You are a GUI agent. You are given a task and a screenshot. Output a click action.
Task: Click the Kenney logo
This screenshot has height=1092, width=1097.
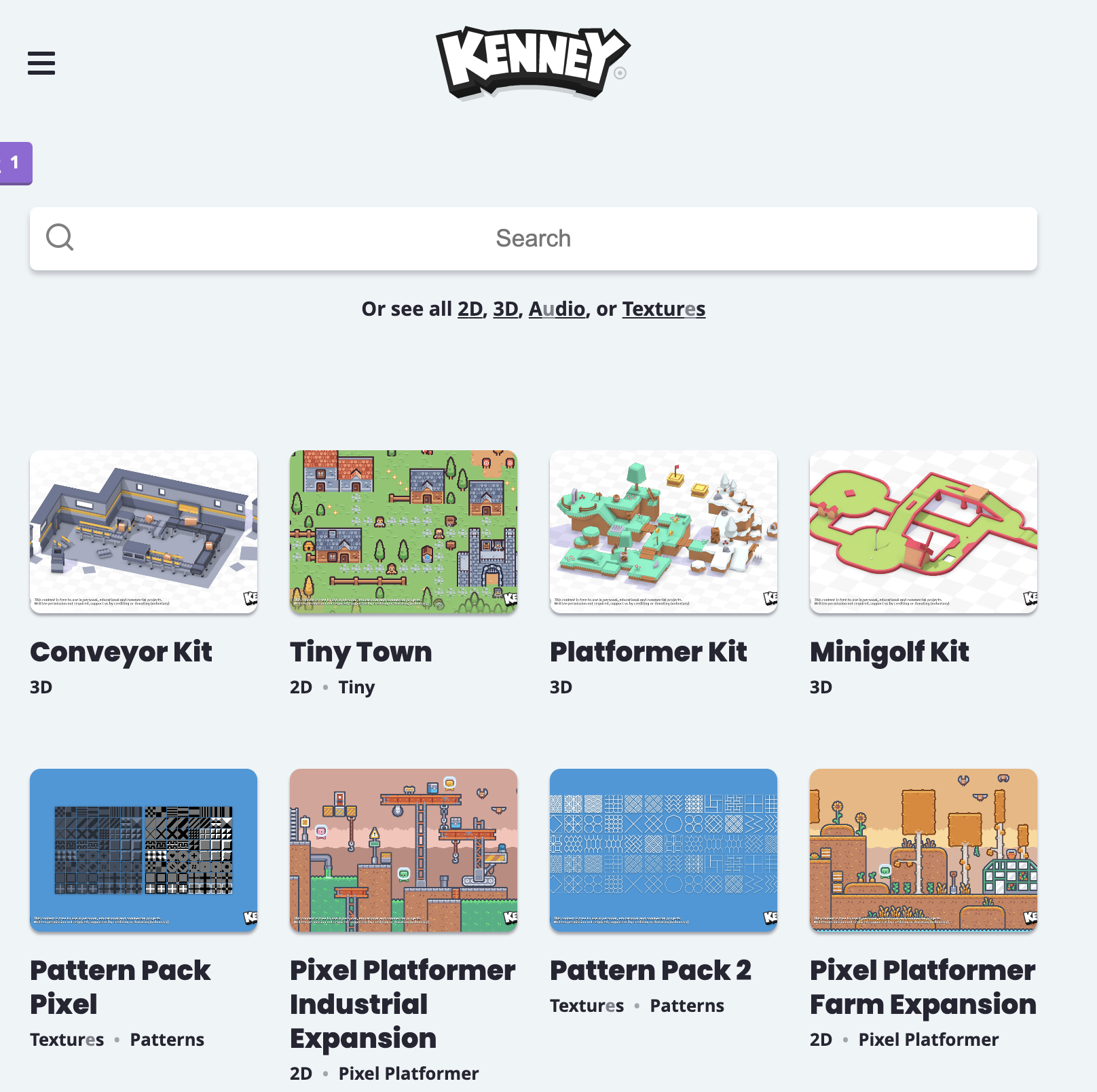point(533,62)
